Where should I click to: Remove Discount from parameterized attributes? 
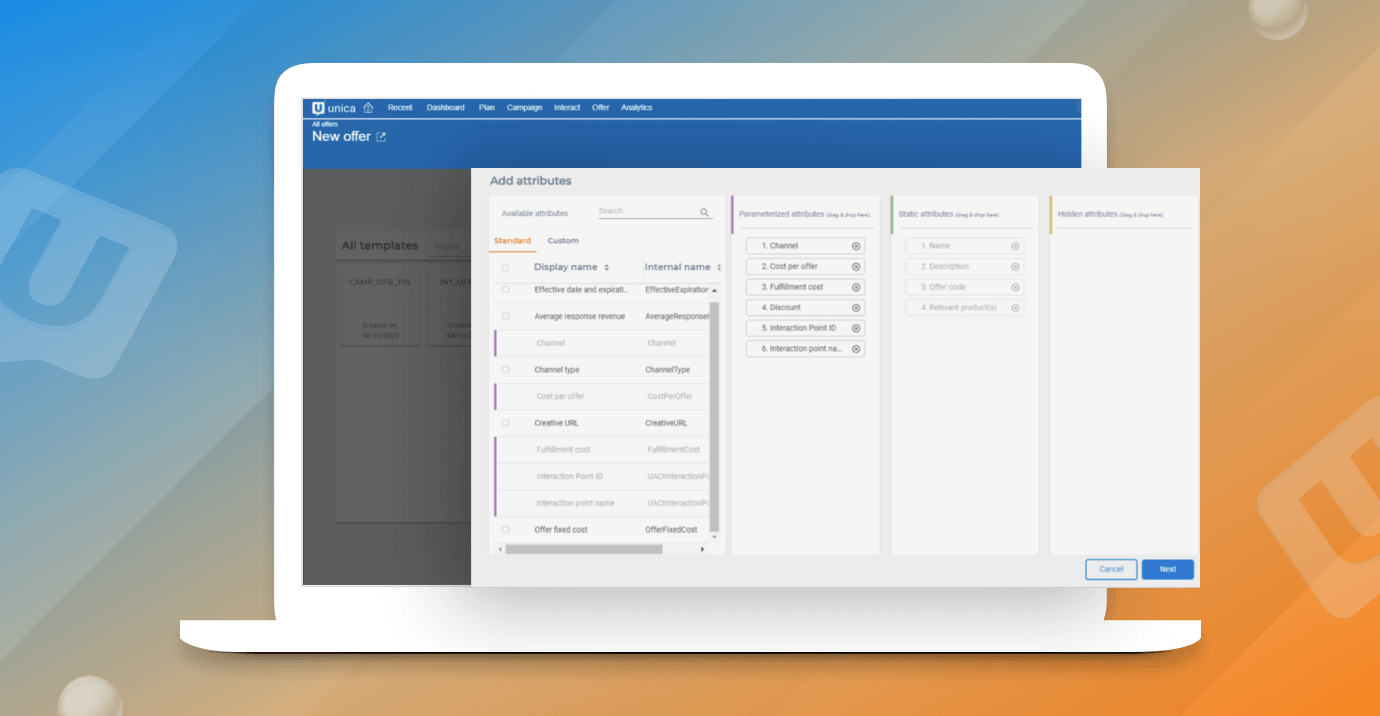click(x=856, y=308)
